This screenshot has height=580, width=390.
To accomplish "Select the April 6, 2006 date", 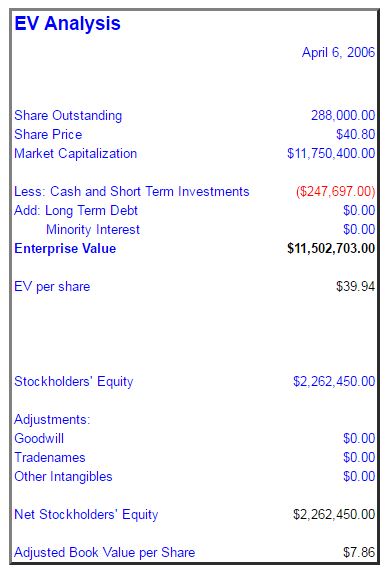I will (x=338, y=53).
